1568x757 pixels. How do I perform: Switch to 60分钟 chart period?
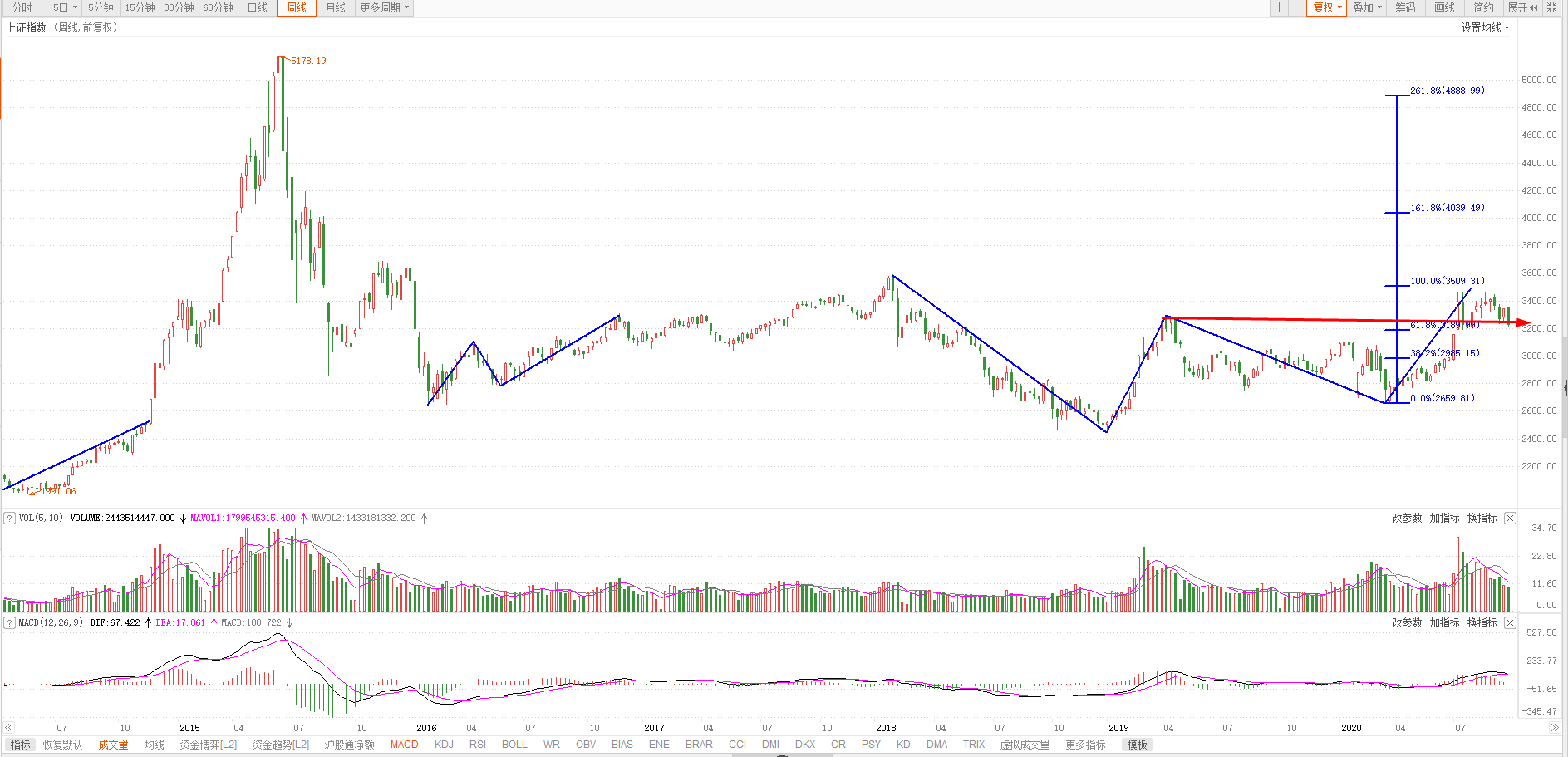218,7
